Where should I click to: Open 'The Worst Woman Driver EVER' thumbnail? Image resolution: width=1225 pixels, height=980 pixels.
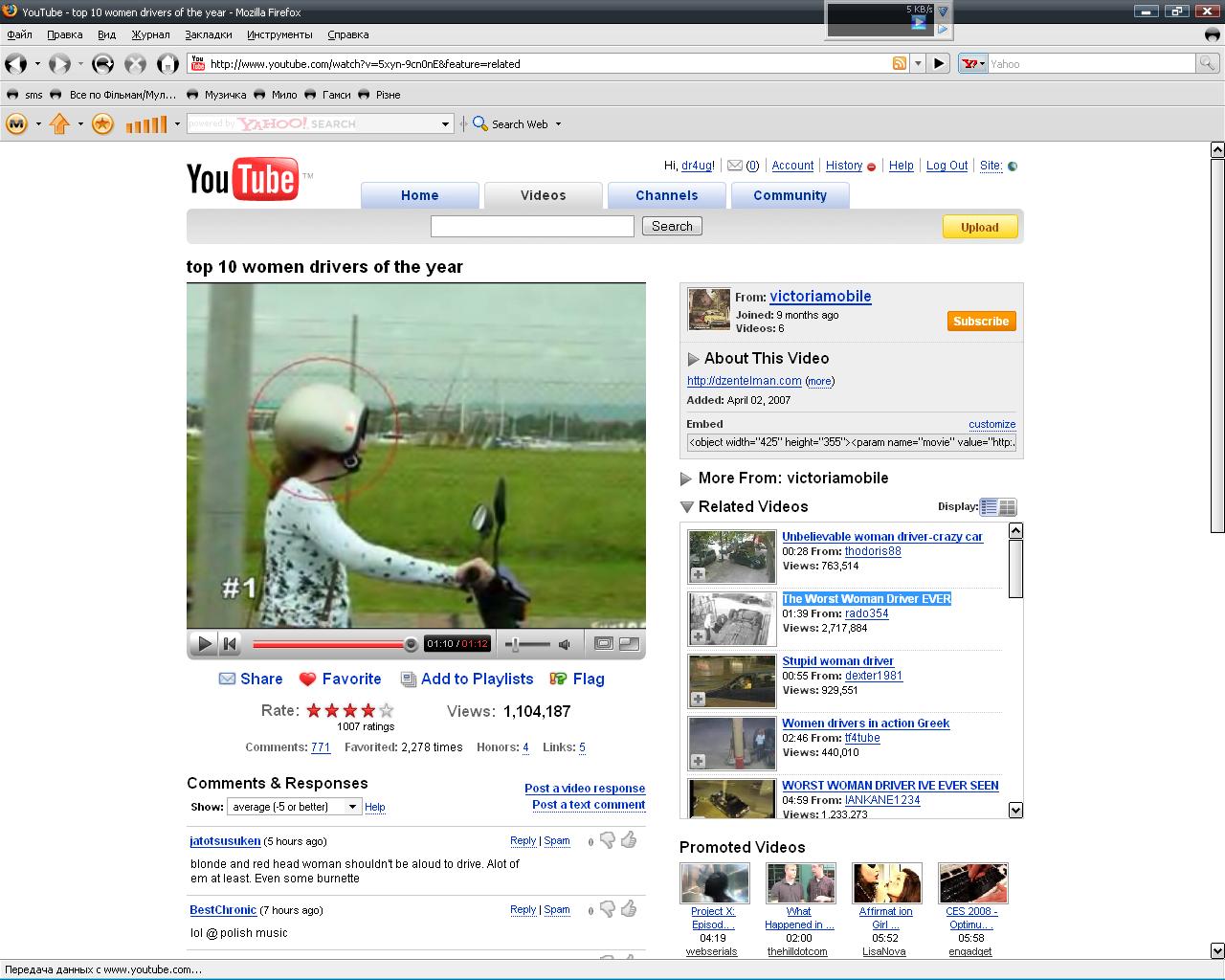tap(732, 619)
